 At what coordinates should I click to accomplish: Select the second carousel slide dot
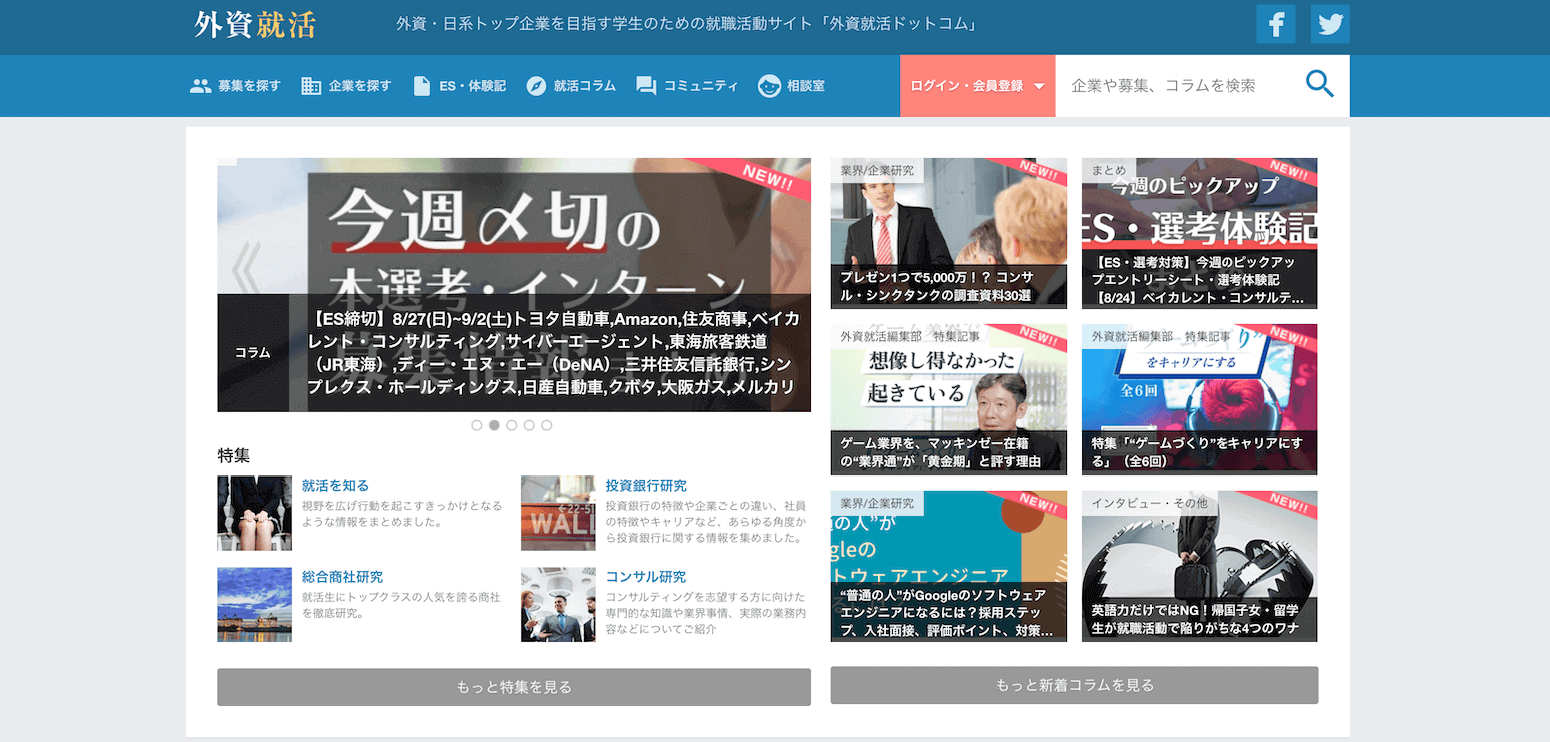click(494, 425)
